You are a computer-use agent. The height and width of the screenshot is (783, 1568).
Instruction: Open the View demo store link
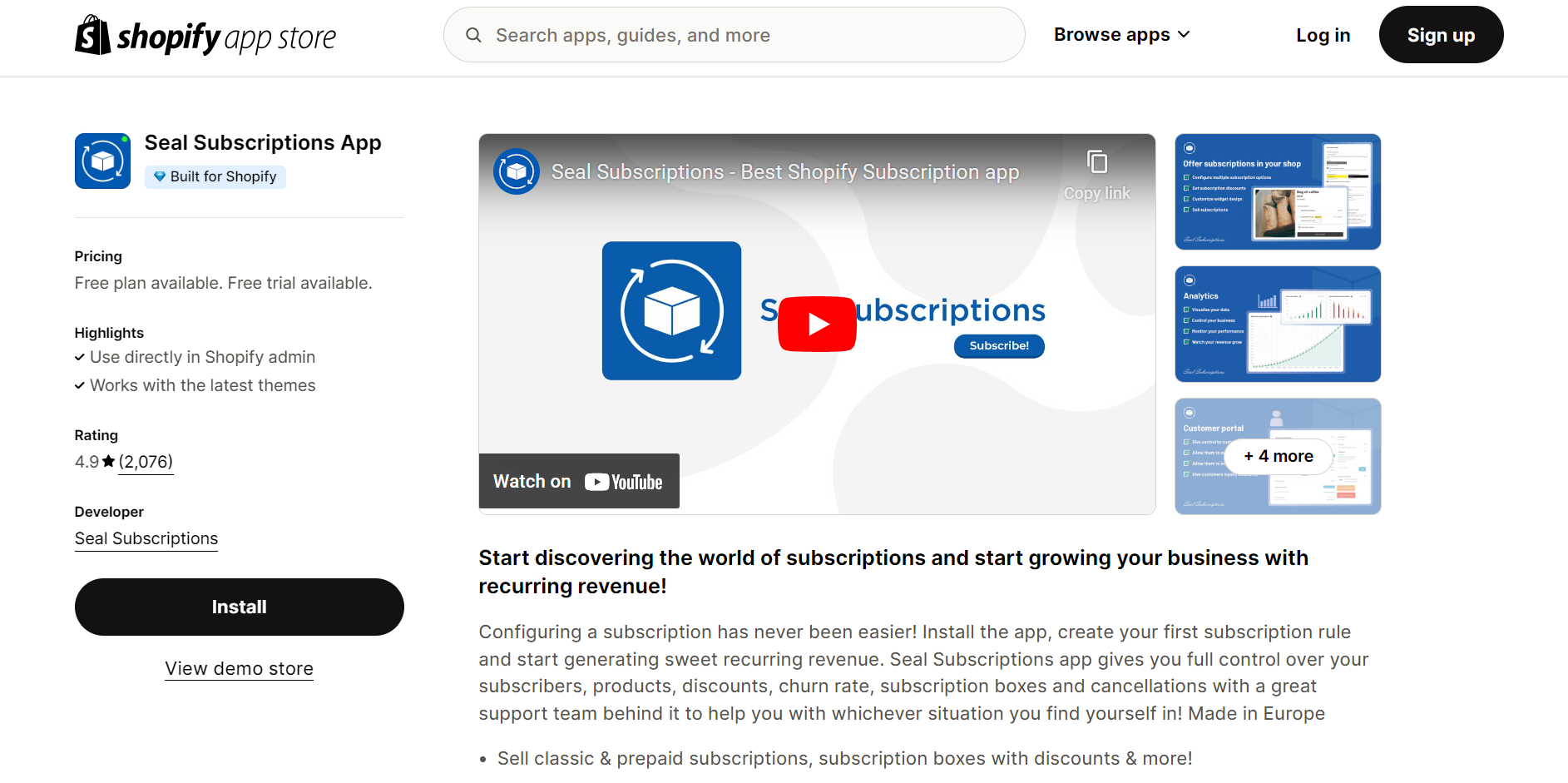(240, 669)
